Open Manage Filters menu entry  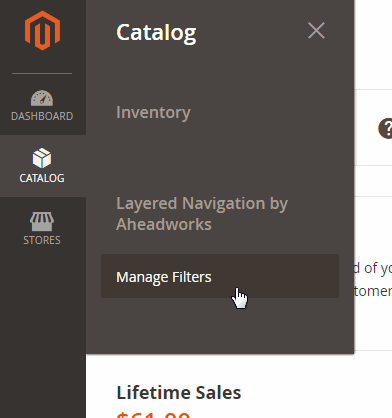[220, 276]
